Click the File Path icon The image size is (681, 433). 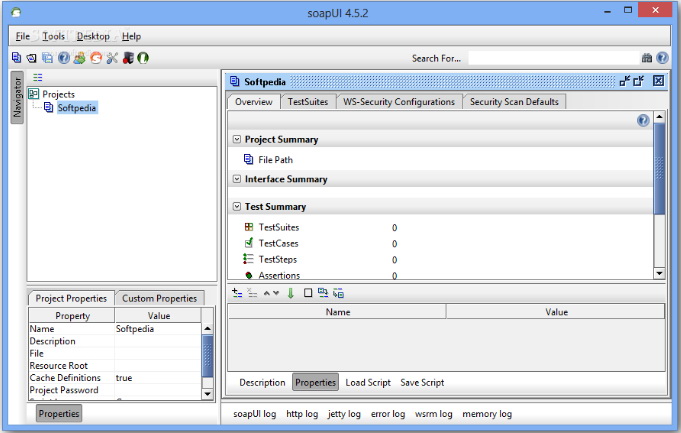(248, 159)
